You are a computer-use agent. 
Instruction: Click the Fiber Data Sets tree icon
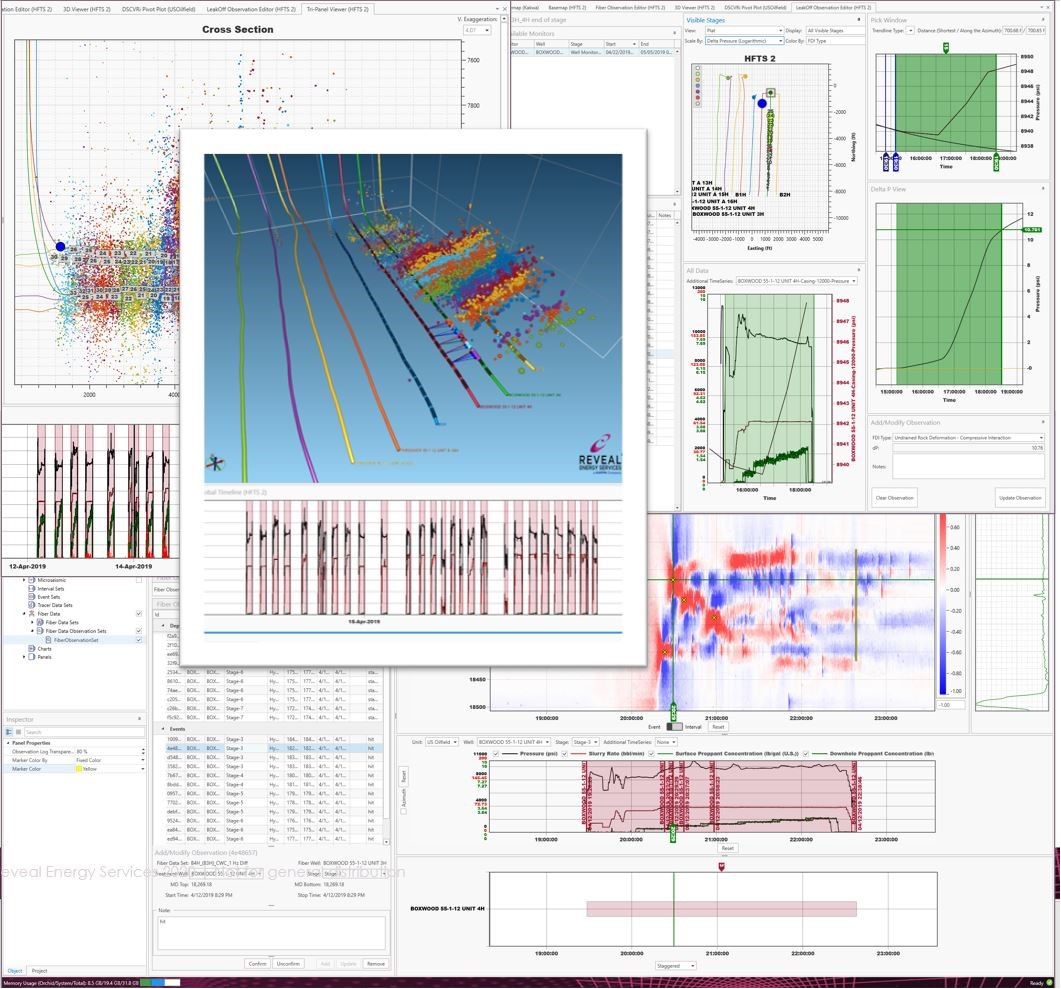[x=40, y=622]
